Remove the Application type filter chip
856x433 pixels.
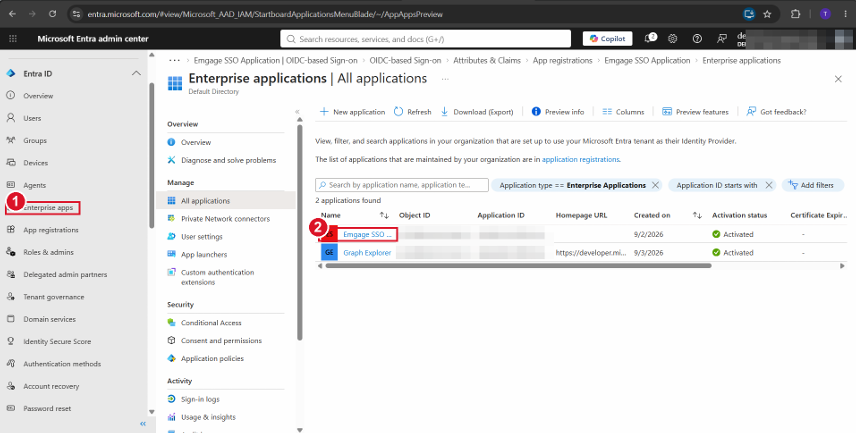656,185
